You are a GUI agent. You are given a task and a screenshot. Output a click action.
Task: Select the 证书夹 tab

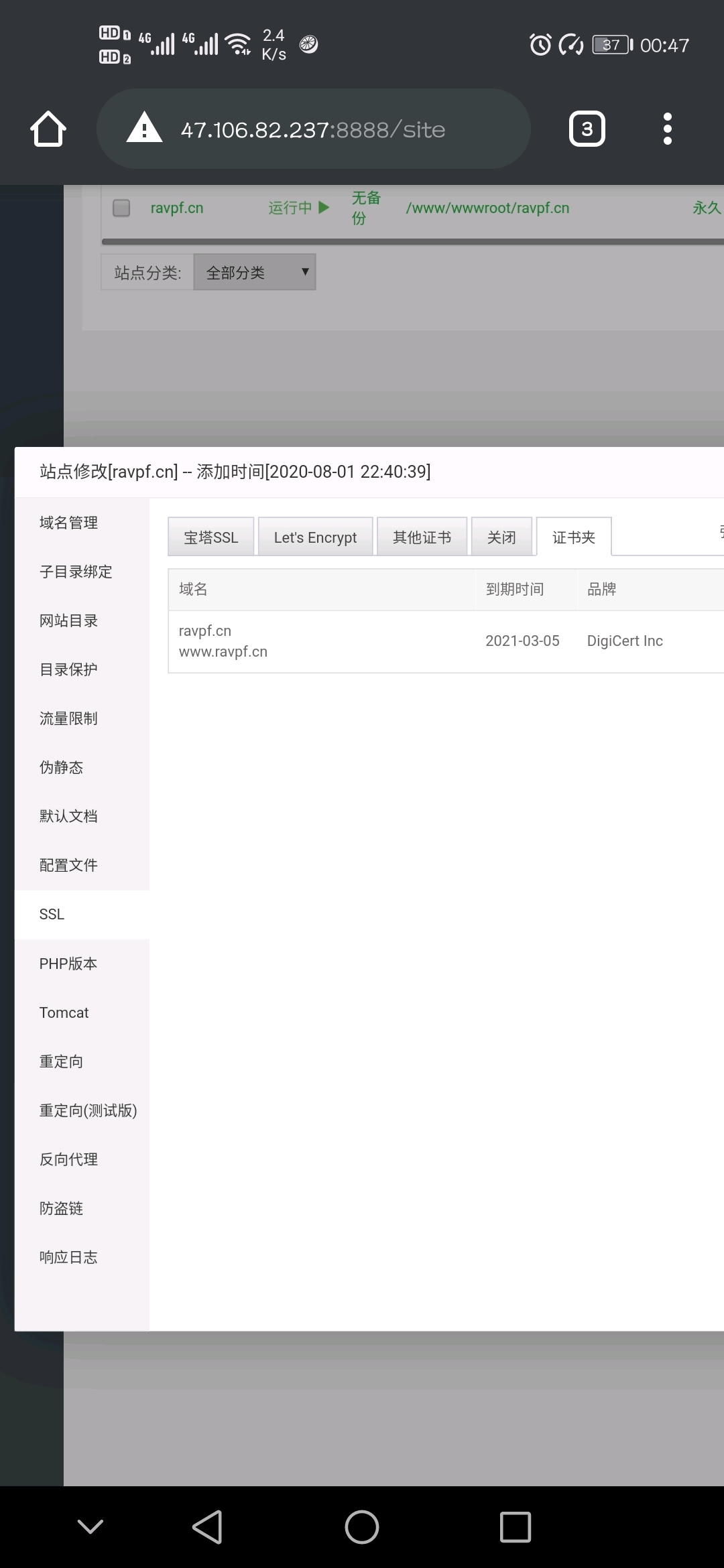pyautogui.click(x=574, y=537)
